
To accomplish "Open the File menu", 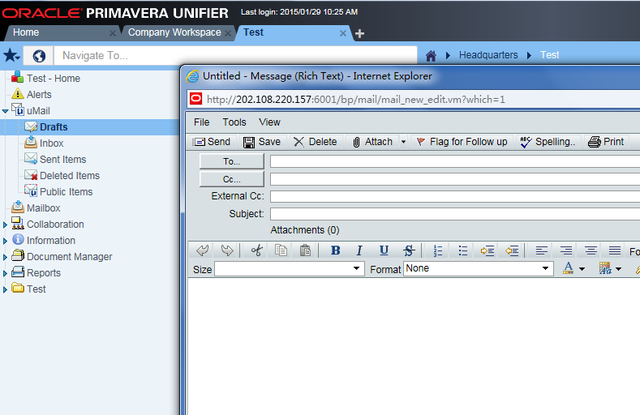I will pyautogui.click(x=202, y=122).
